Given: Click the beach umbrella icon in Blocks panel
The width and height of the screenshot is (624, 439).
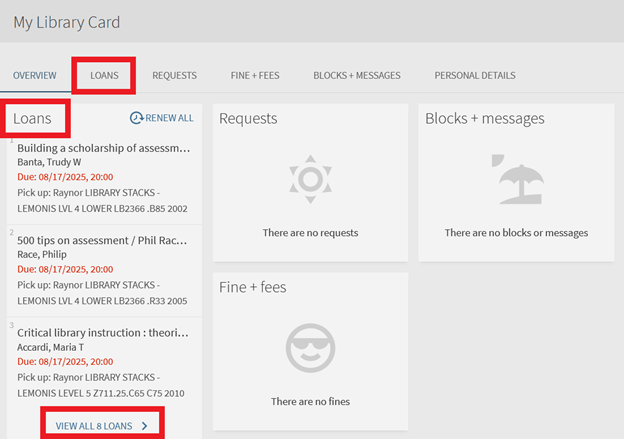Looking at the screenshot, I should (516, 180).
